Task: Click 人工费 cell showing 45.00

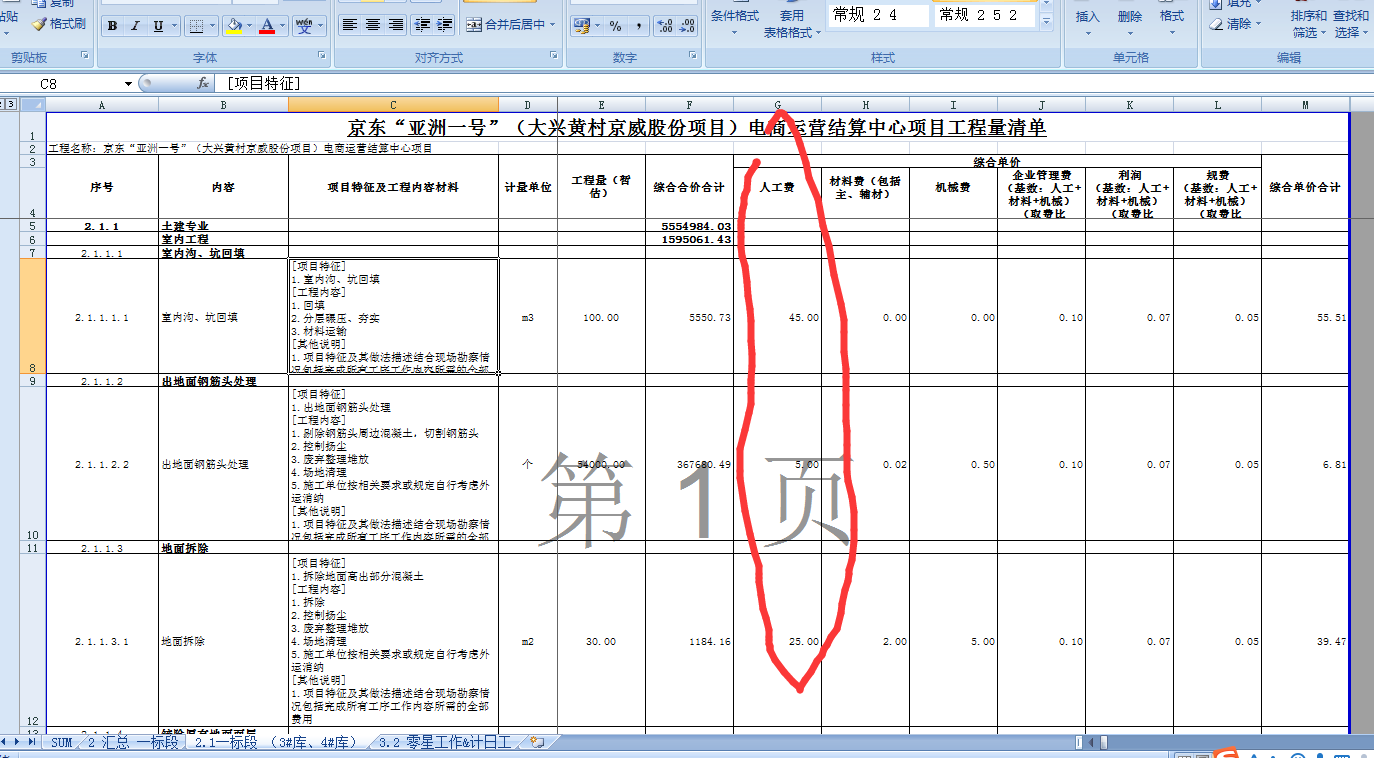Action: click(778, 317)
